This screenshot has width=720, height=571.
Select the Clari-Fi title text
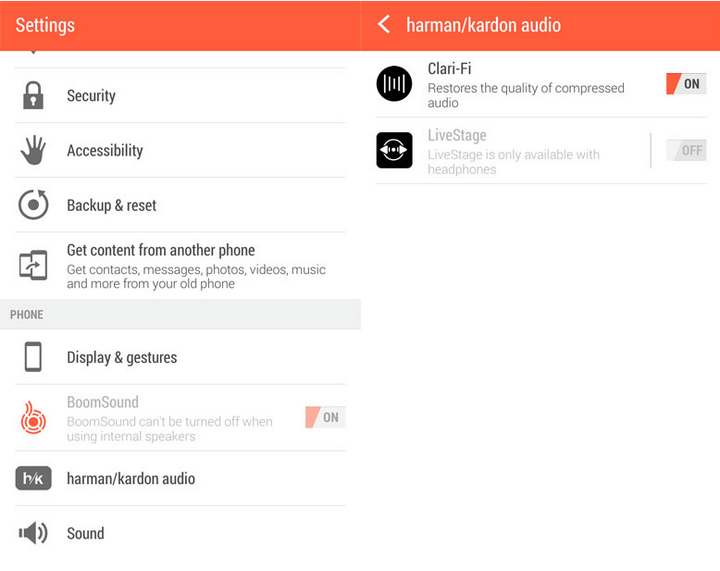tap(449, 68)
